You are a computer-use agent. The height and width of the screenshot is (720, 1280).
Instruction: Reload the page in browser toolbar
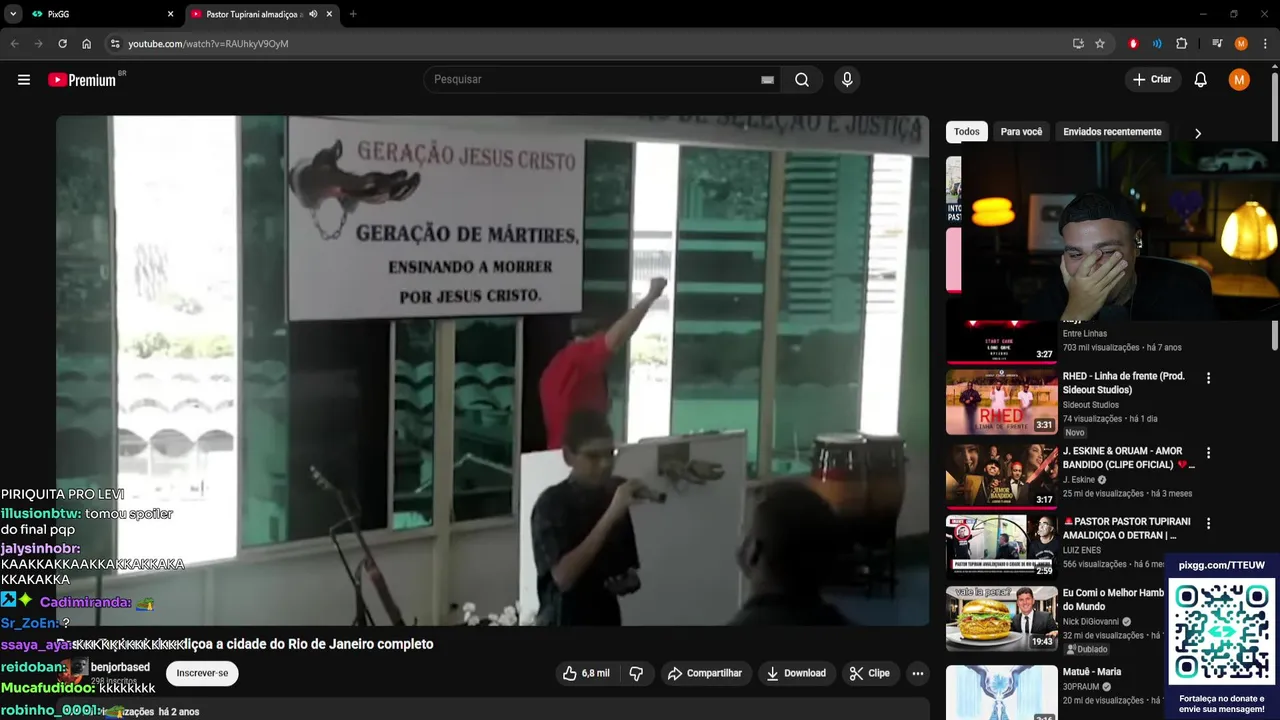[x=62, y=44]
